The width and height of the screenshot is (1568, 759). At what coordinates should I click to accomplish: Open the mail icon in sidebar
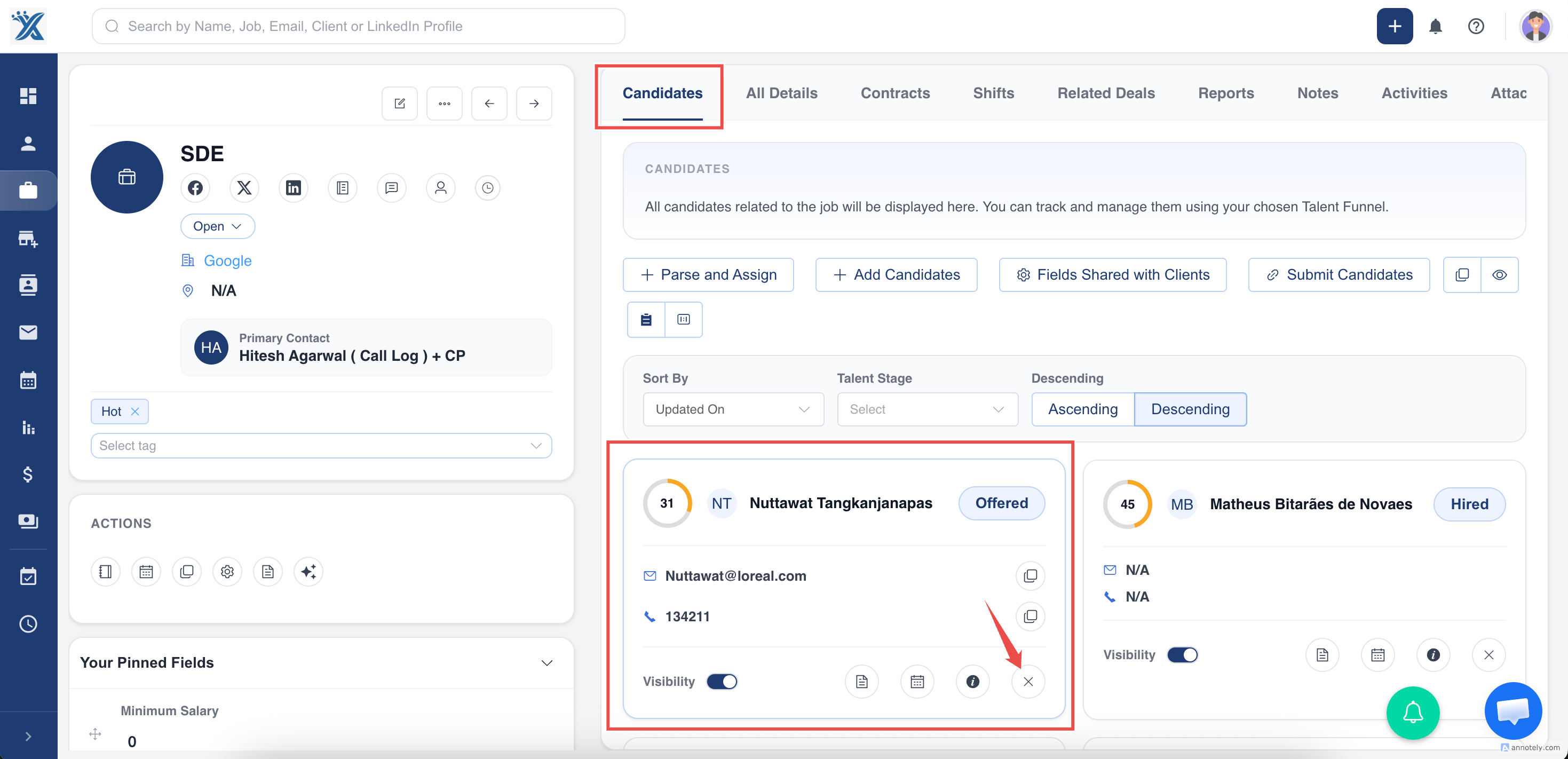coord(28,333)
